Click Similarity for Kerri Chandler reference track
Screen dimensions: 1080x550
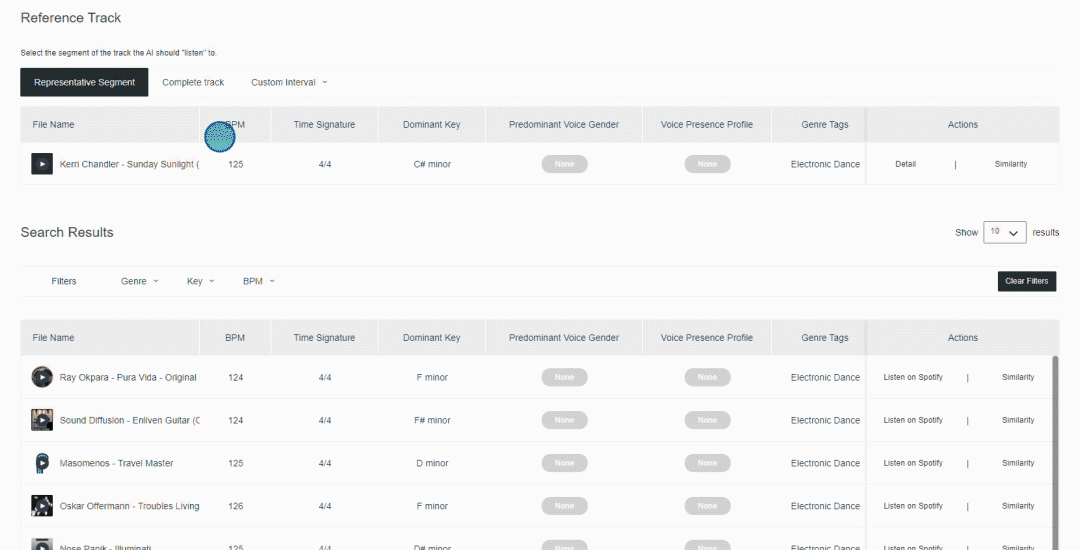pos(1010,165)
